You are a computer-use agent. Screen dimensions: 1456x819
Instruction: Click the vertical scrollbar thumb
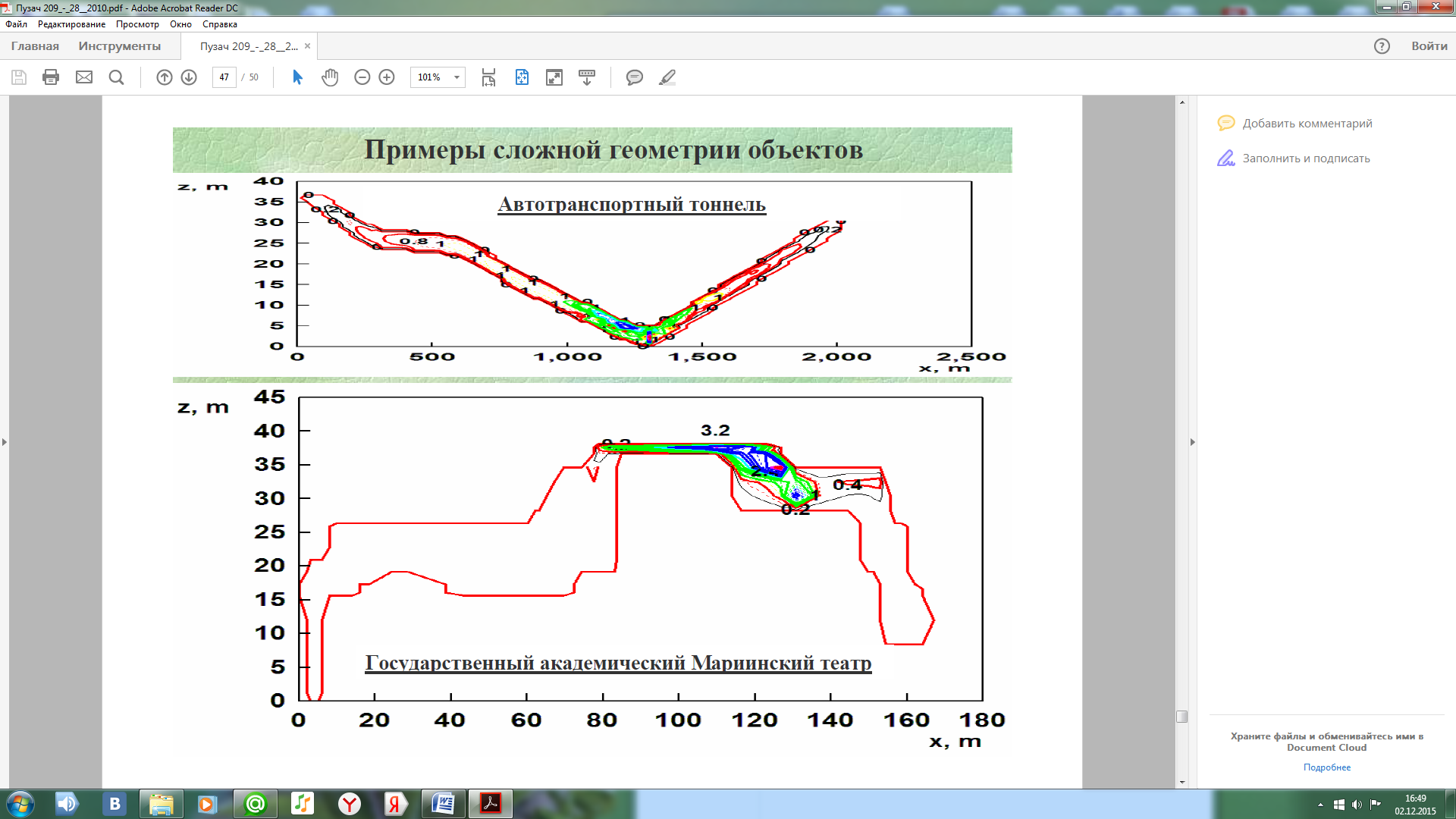point(1181,717)
